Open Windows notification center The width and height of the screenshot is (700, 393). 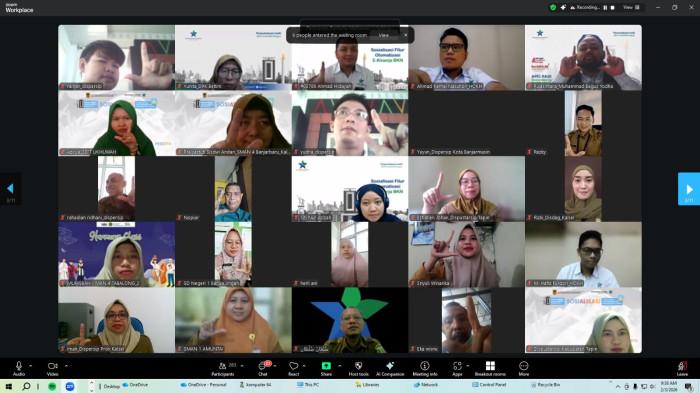click(689, 387)
